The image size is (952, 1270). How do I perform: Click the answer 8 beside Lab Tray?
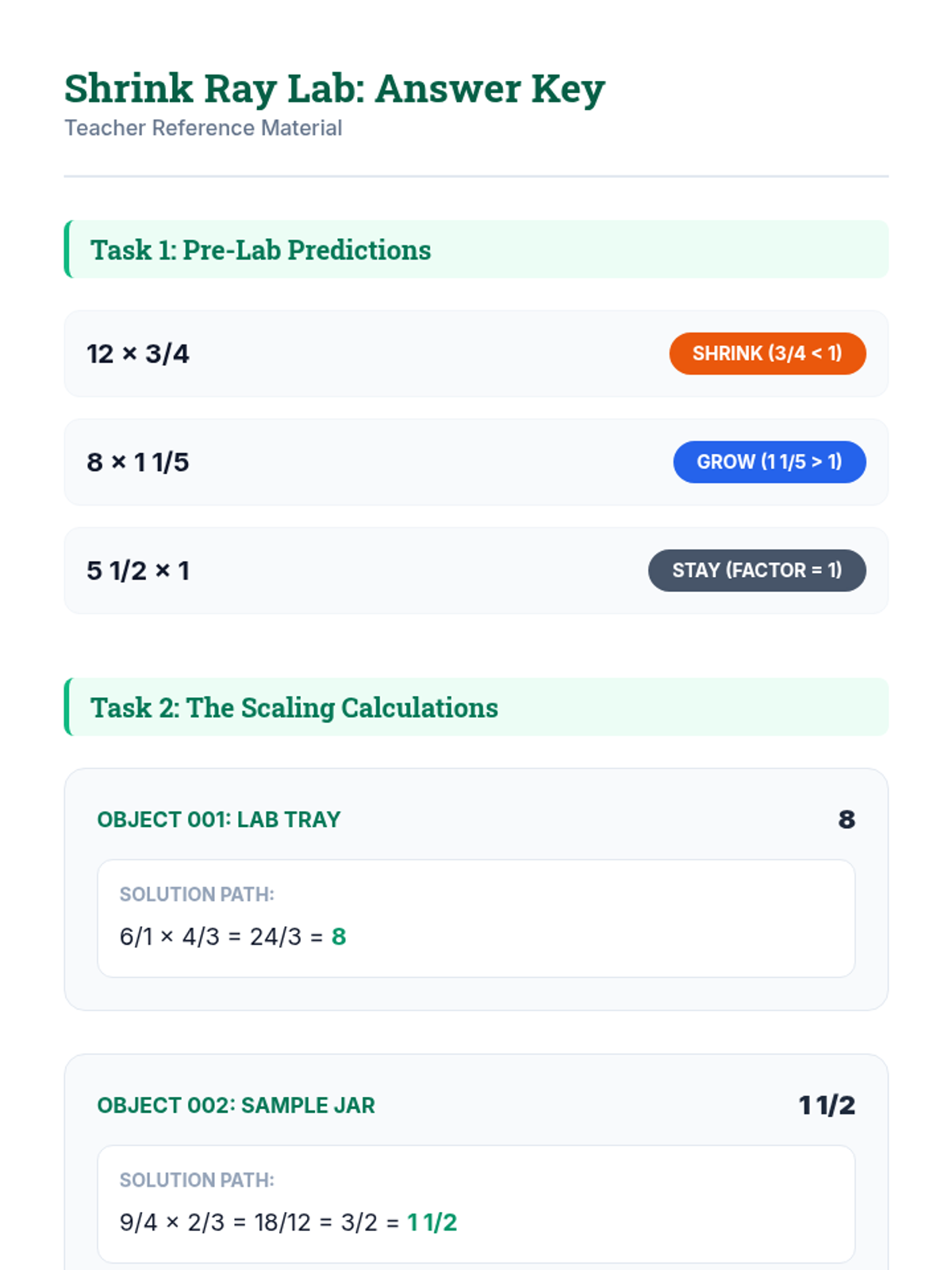[x=846, y=819]
